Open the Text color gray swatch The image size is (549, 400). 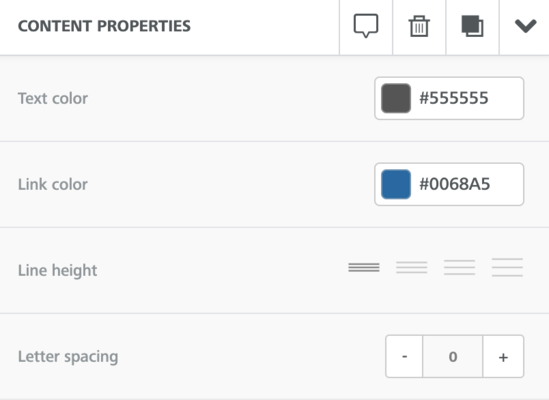[396, 98]
